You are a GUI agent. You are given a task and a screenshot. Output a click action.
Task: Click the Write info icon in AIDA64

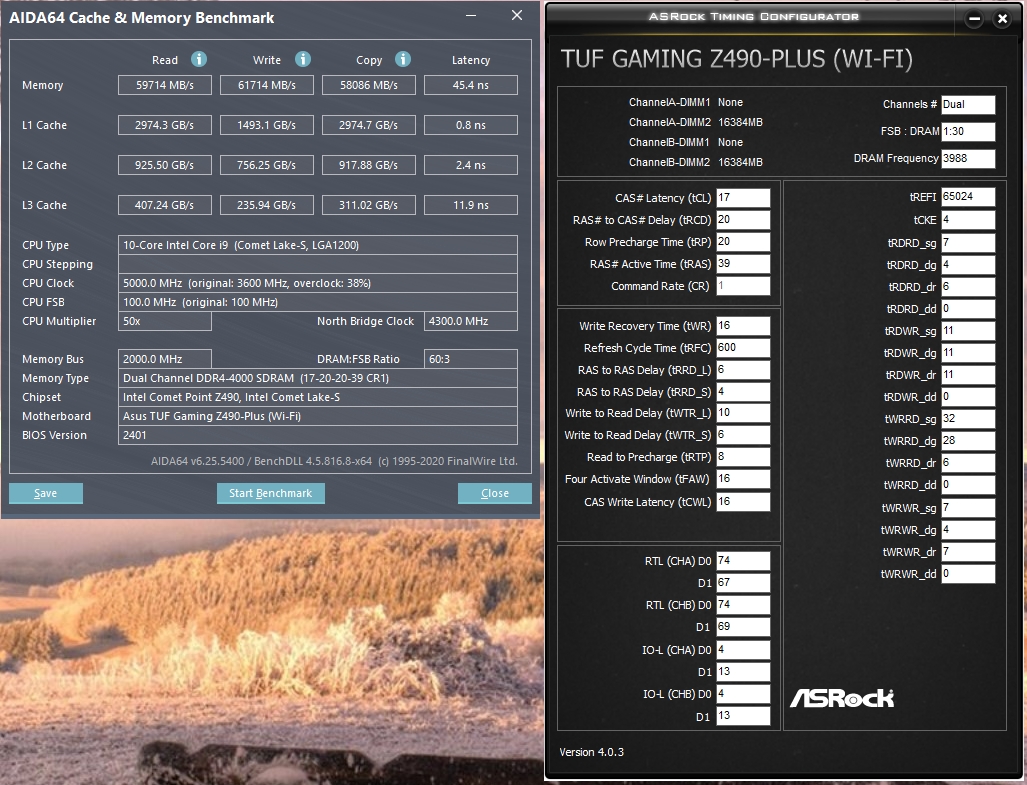coord(303,60)
